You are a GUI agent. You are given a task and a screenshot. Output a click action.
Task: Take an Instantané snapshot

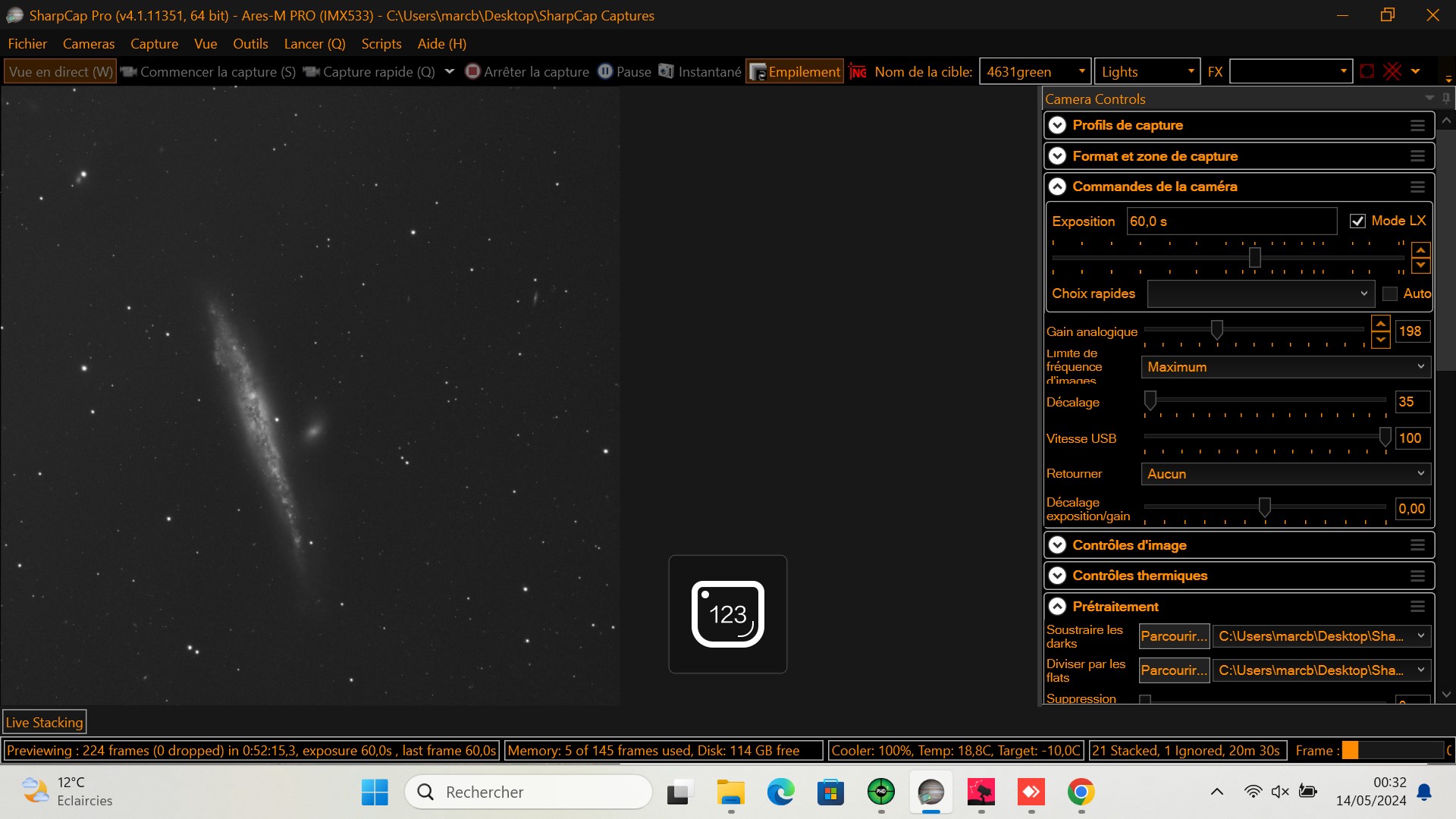pos(700,71)
